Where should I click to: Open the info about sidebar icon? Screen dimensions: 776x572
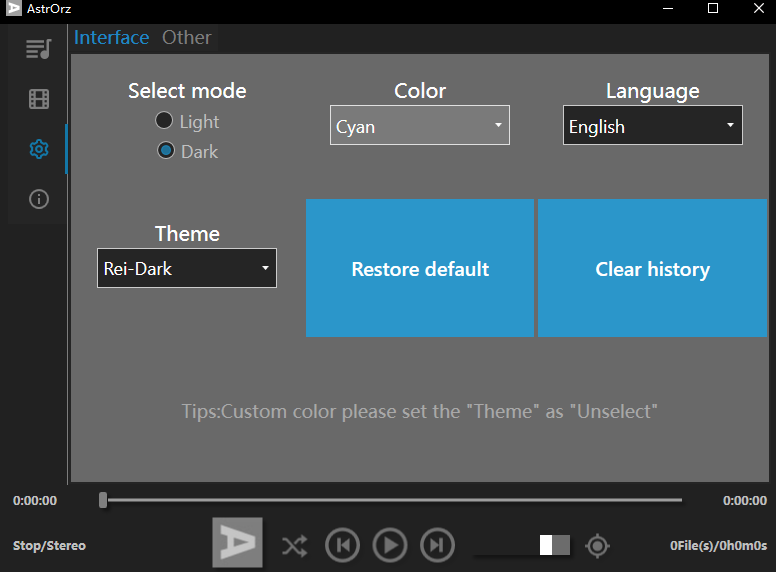point(39,199)
